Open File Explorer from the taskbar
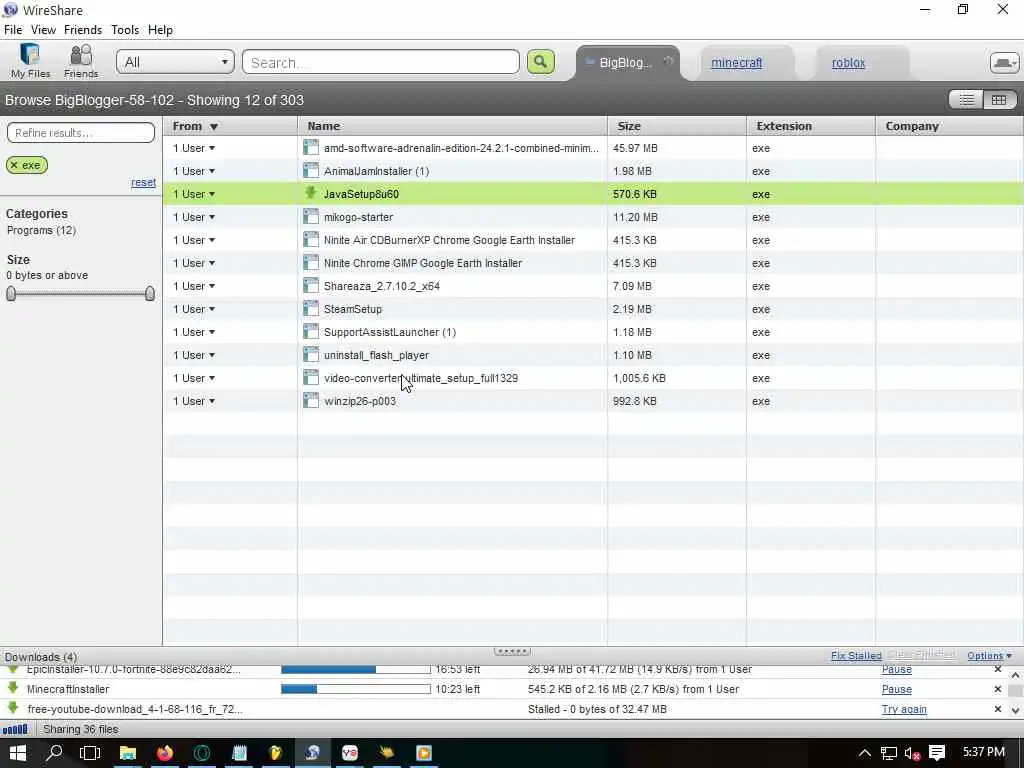Screen dimensions: 1024x768 tap(127, 753)
